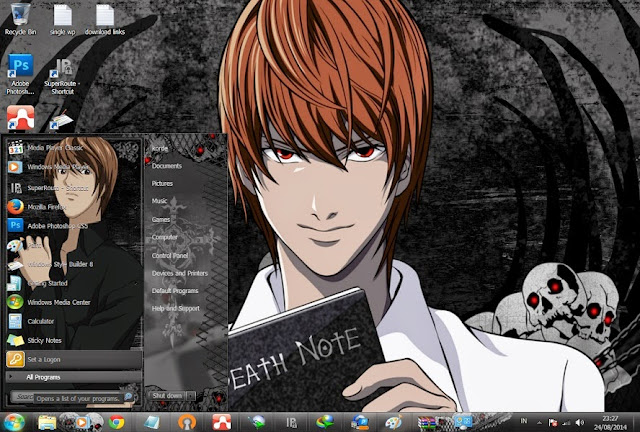Open Calculator from Start menu

pyautogui.click(x=73, y=321)
